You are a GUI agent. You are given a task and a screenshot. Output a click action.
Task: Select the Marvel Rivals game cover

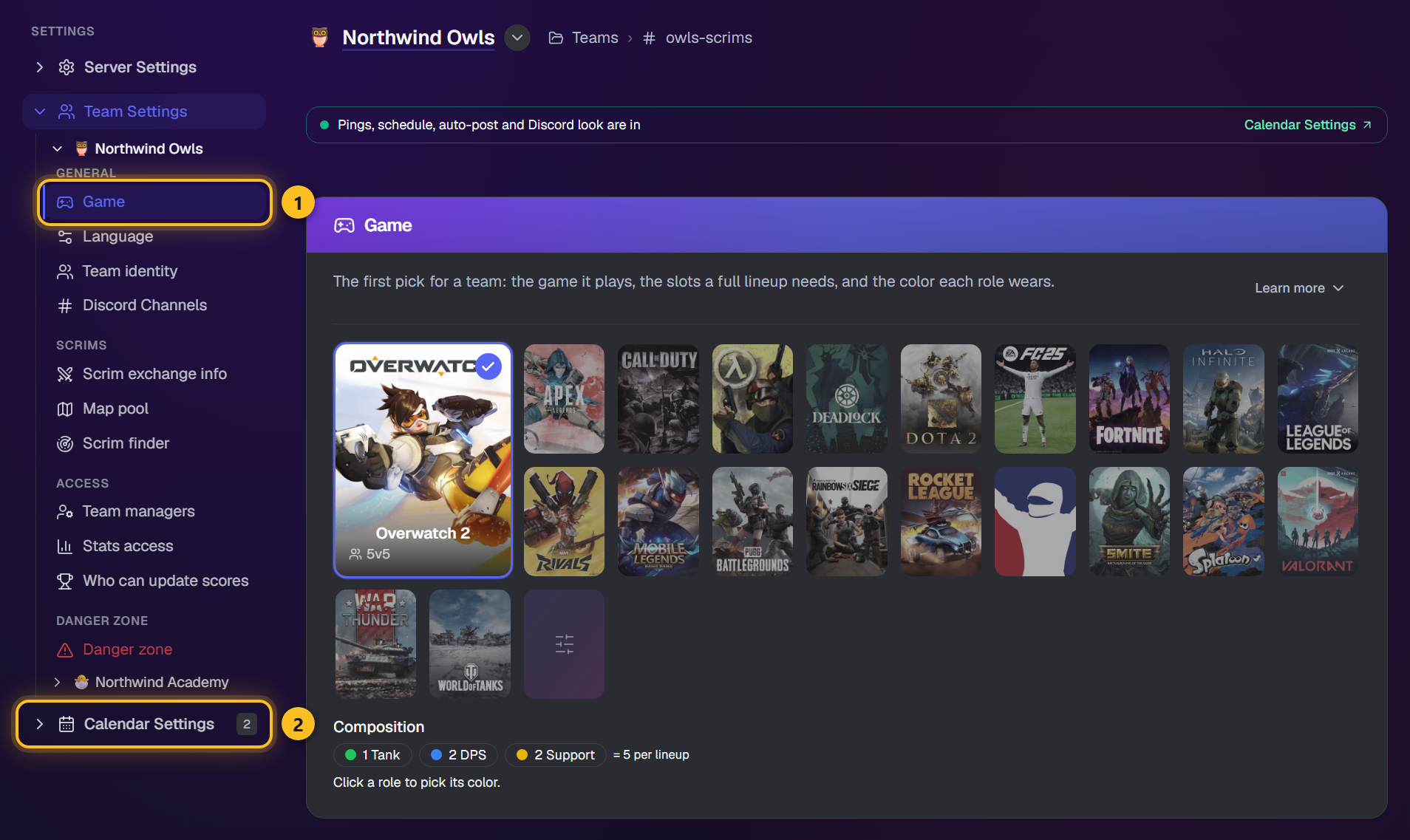tap(564, 522)
